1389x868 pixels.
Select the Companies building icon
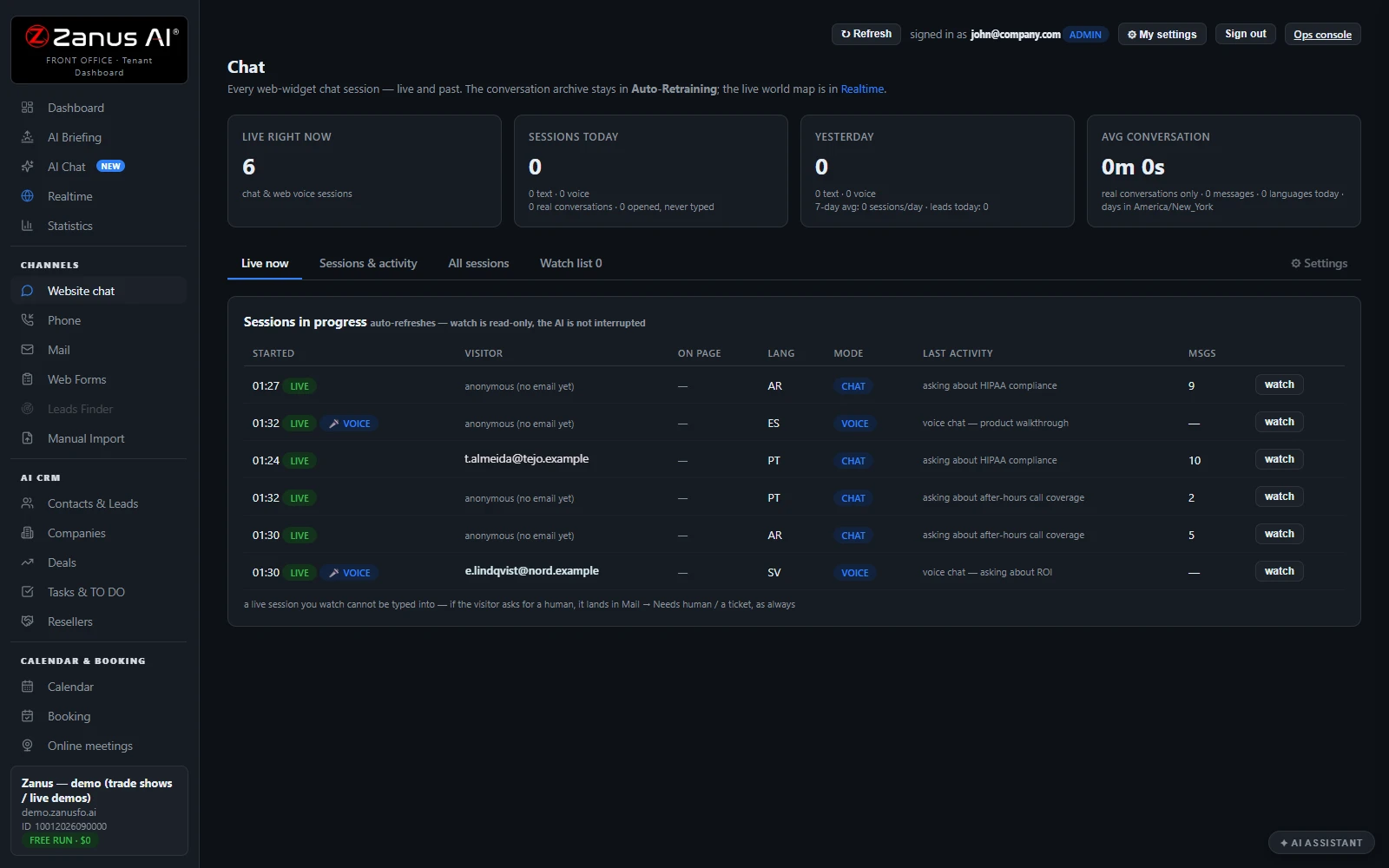click(x=27, y=533)
